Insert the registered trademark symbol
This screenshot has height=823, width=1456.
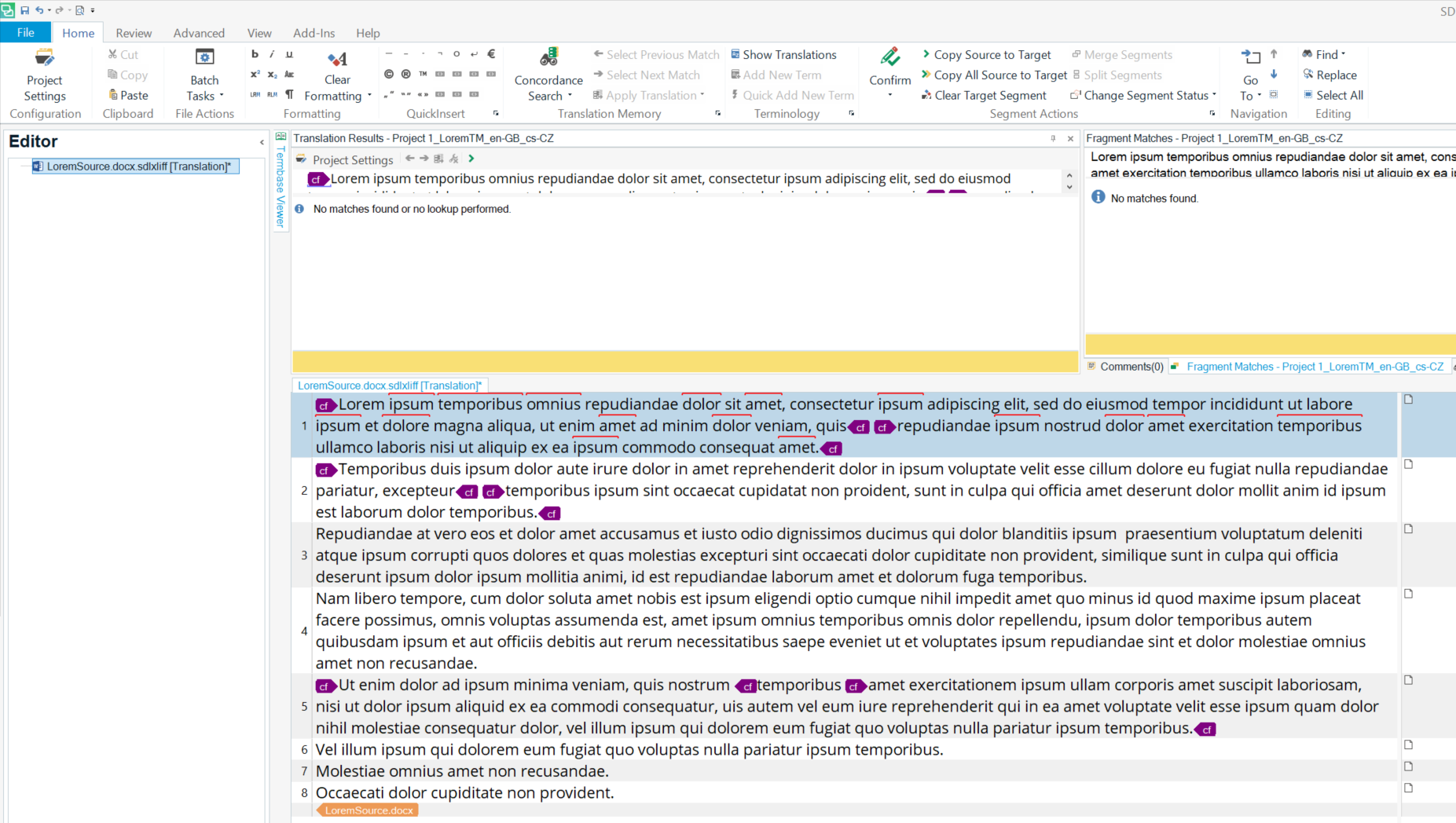pos(406,74)
